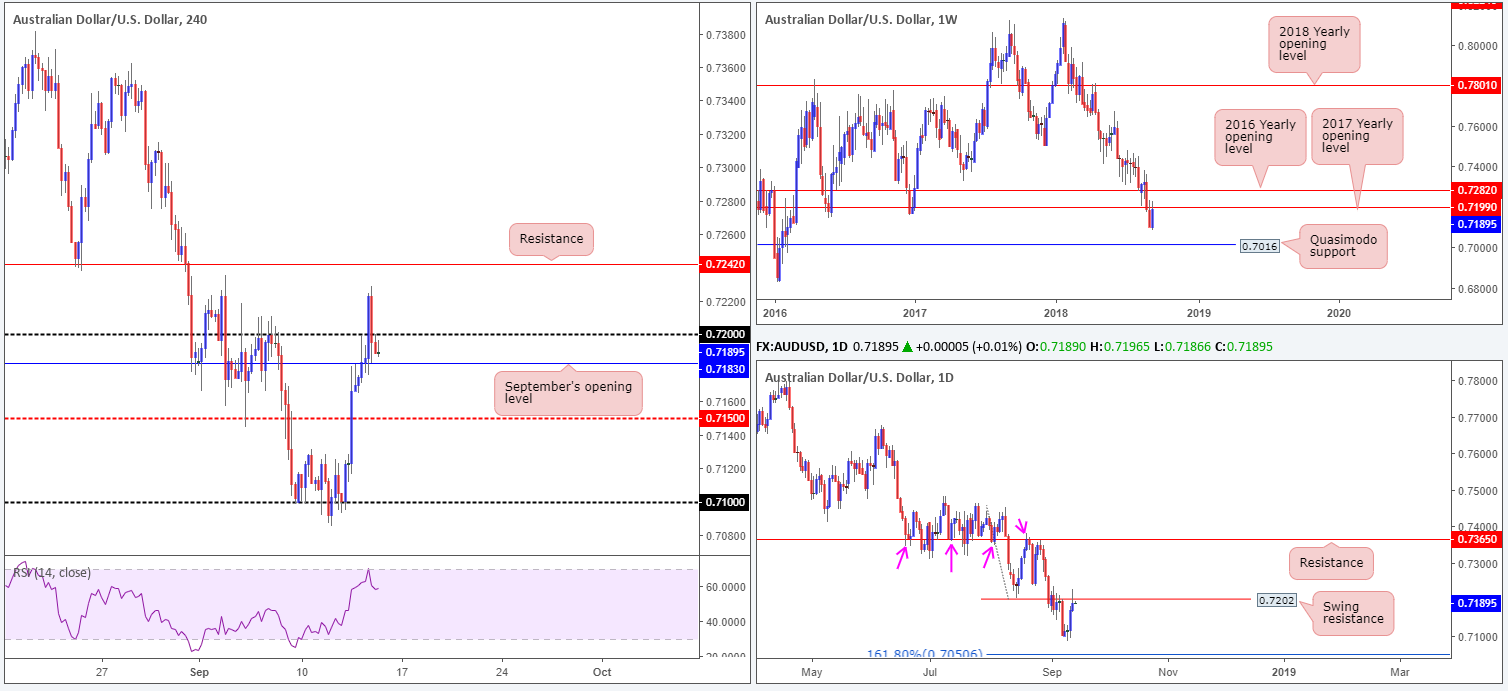
Task: Click the Mar label on daily time axis
Action: [1400, 674]
